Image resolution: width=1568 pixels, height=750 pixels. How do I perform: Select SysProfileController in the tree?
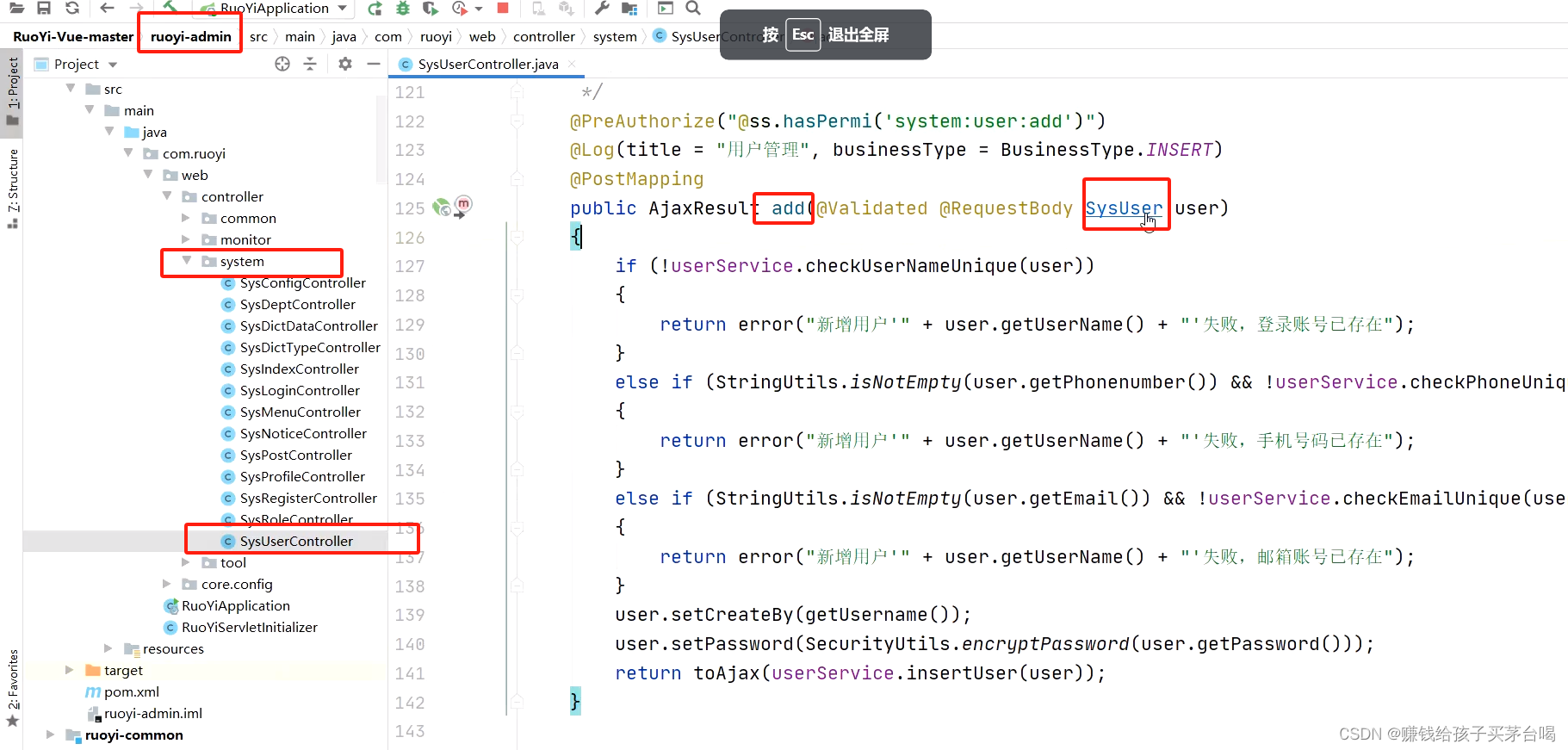tap(302, 476)
